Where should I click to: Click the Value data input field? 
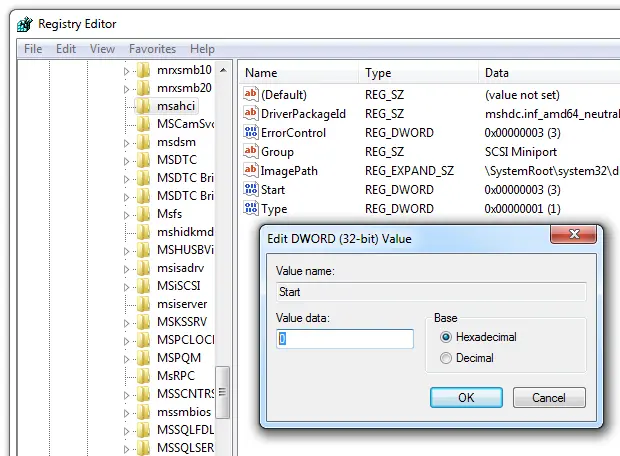[345, 339]
